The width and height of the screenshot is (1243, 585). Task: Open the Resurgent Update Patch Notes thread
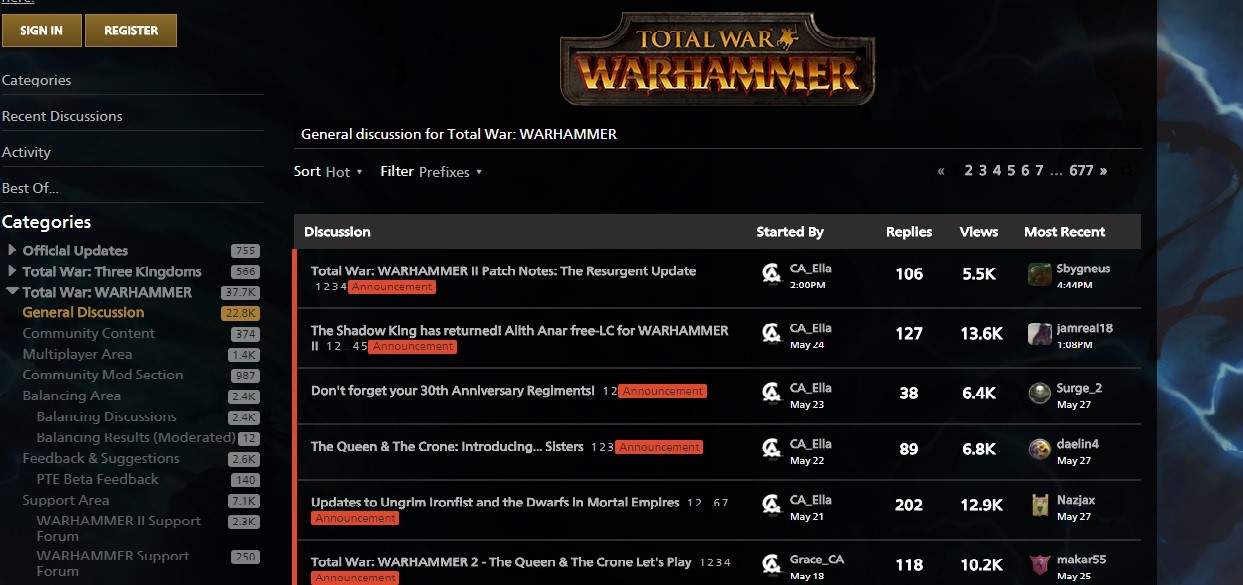coord(503,271)
